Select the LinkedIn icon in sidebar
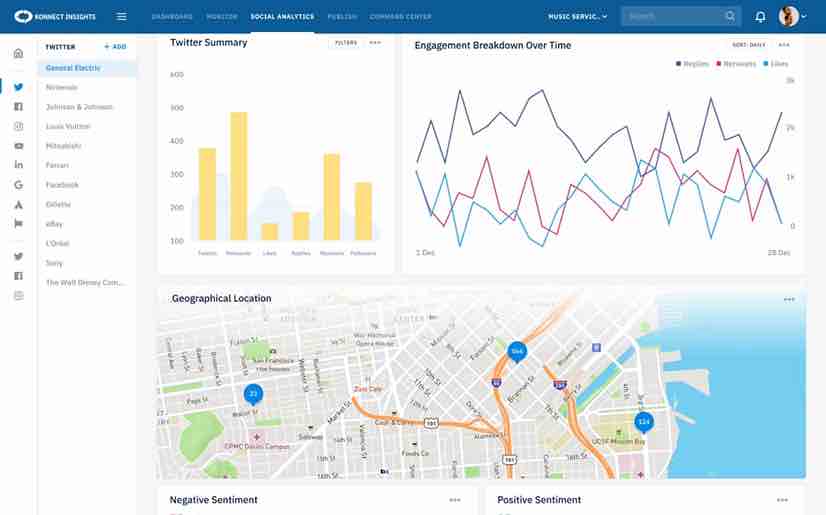Image resolution: width=826 pixels, height=515 pixels. pyautogui.click(x=18, y=165)
